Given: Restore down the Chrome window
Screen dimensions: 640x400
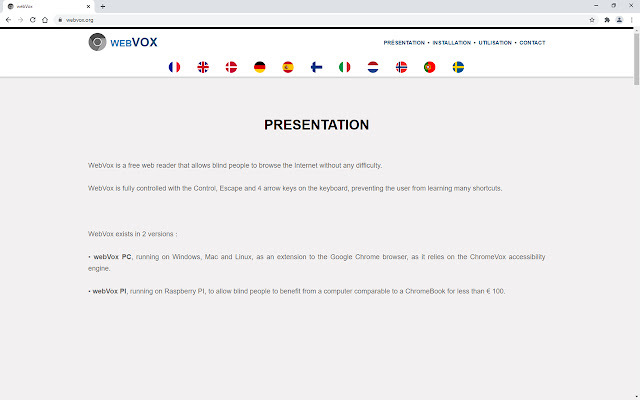Looking at the screenshot, I should [613, 6].
